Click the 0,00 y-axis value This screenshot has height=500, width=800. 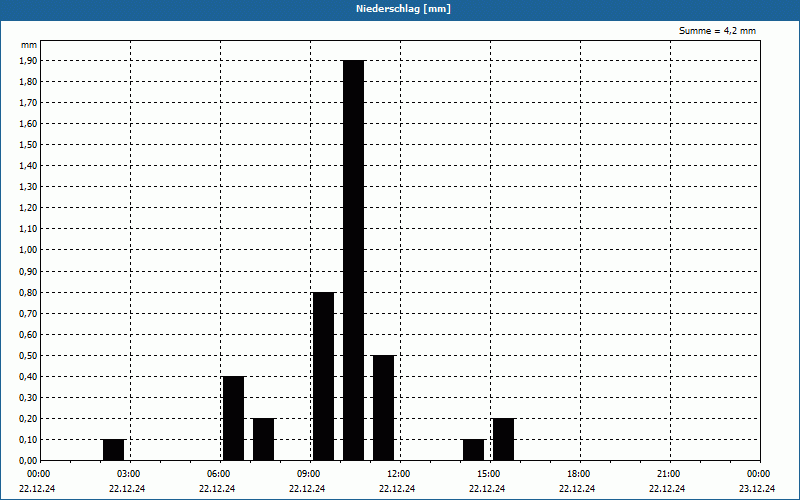pos(28,461)
